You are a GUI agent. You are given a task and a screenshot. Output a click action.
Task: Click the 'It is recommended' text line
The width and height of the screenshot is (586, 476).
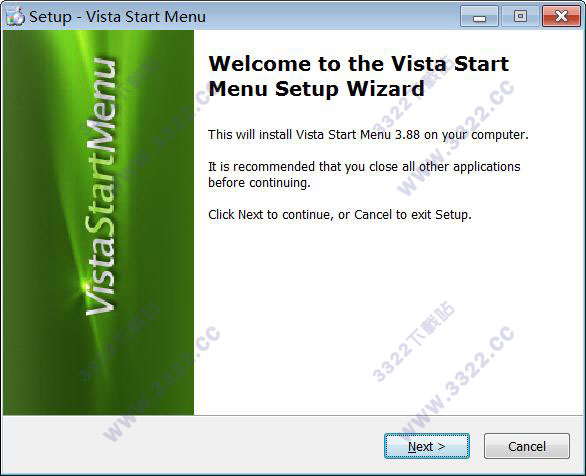point(364,167)
